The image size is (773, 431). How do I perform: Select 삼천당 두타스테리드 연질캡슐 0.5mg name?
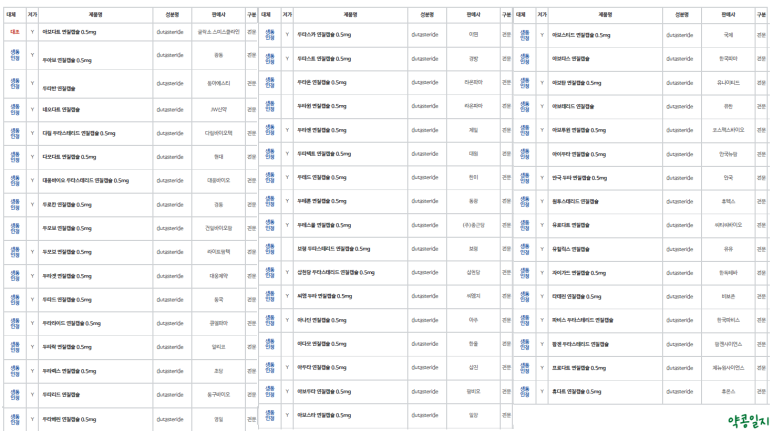coord(336,272)
